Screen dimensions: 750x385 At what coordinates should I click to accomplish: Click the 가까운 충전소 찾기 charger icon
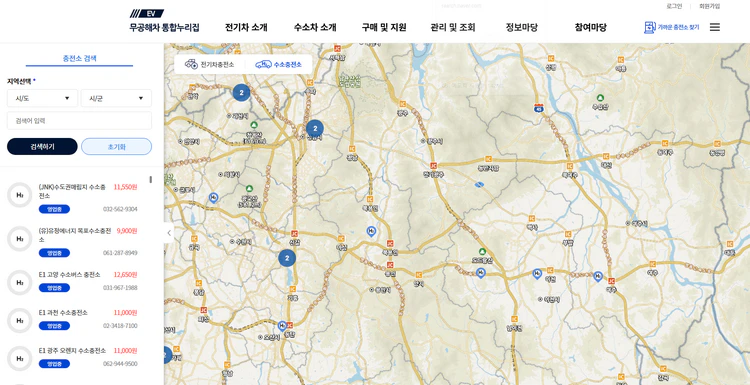click(650, 27)
